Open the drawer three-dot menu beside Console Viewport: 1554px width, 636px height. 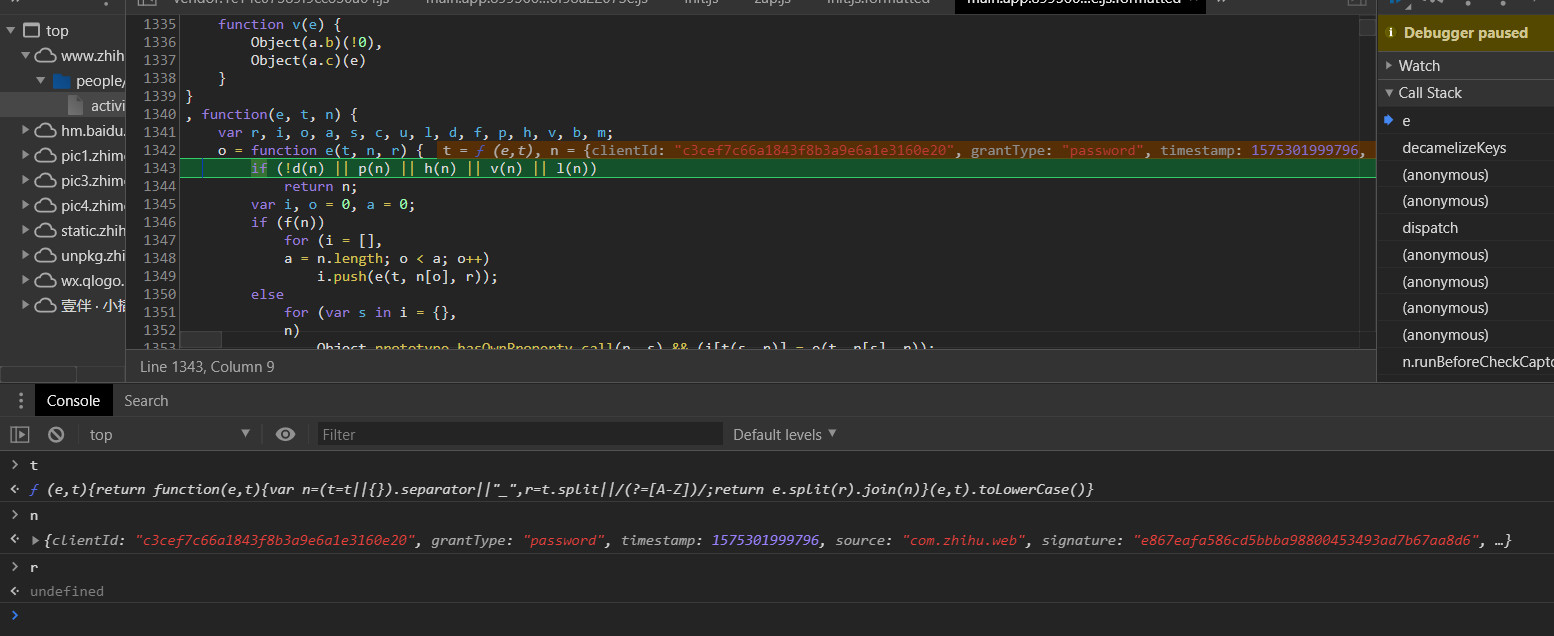click(21, 400)
